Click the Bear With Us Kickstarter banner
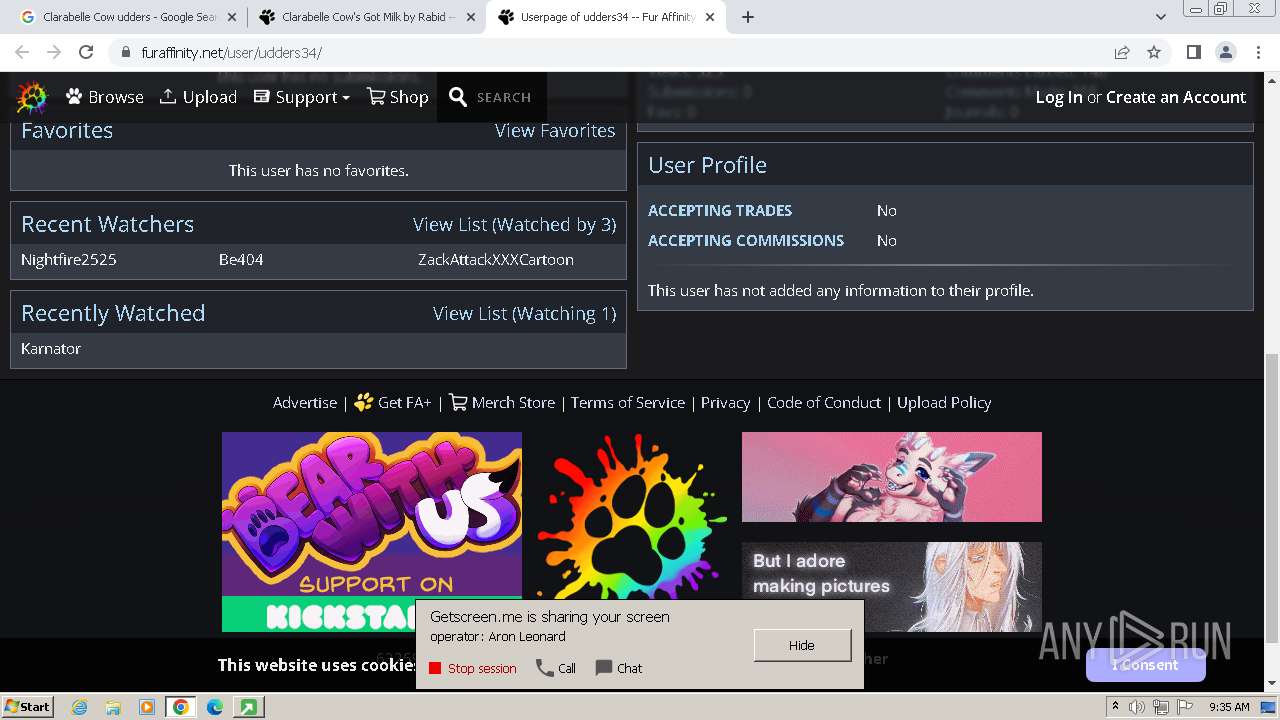This screenshot has width=1280, height=720. click(x=372, y=531)
